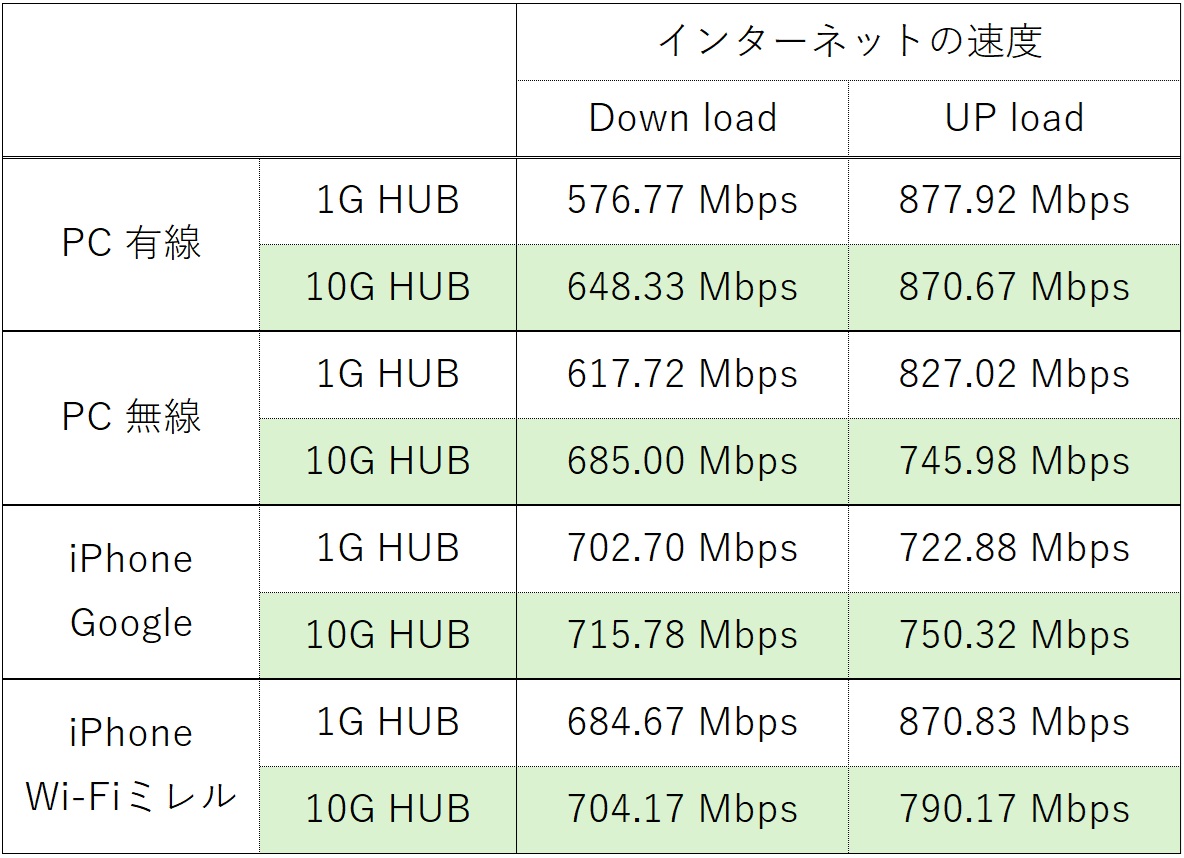Viewport: 1184px width, 858px height.
Task: Click the 617.72 Mbps cell
Action: [682, 374]
